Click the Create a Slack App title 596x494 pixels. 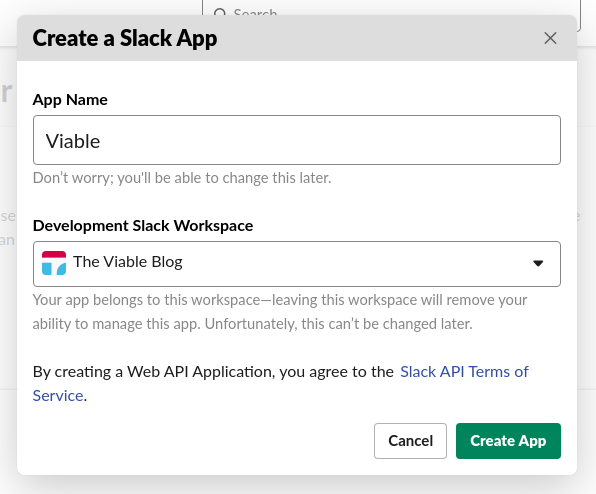[125, 38]
